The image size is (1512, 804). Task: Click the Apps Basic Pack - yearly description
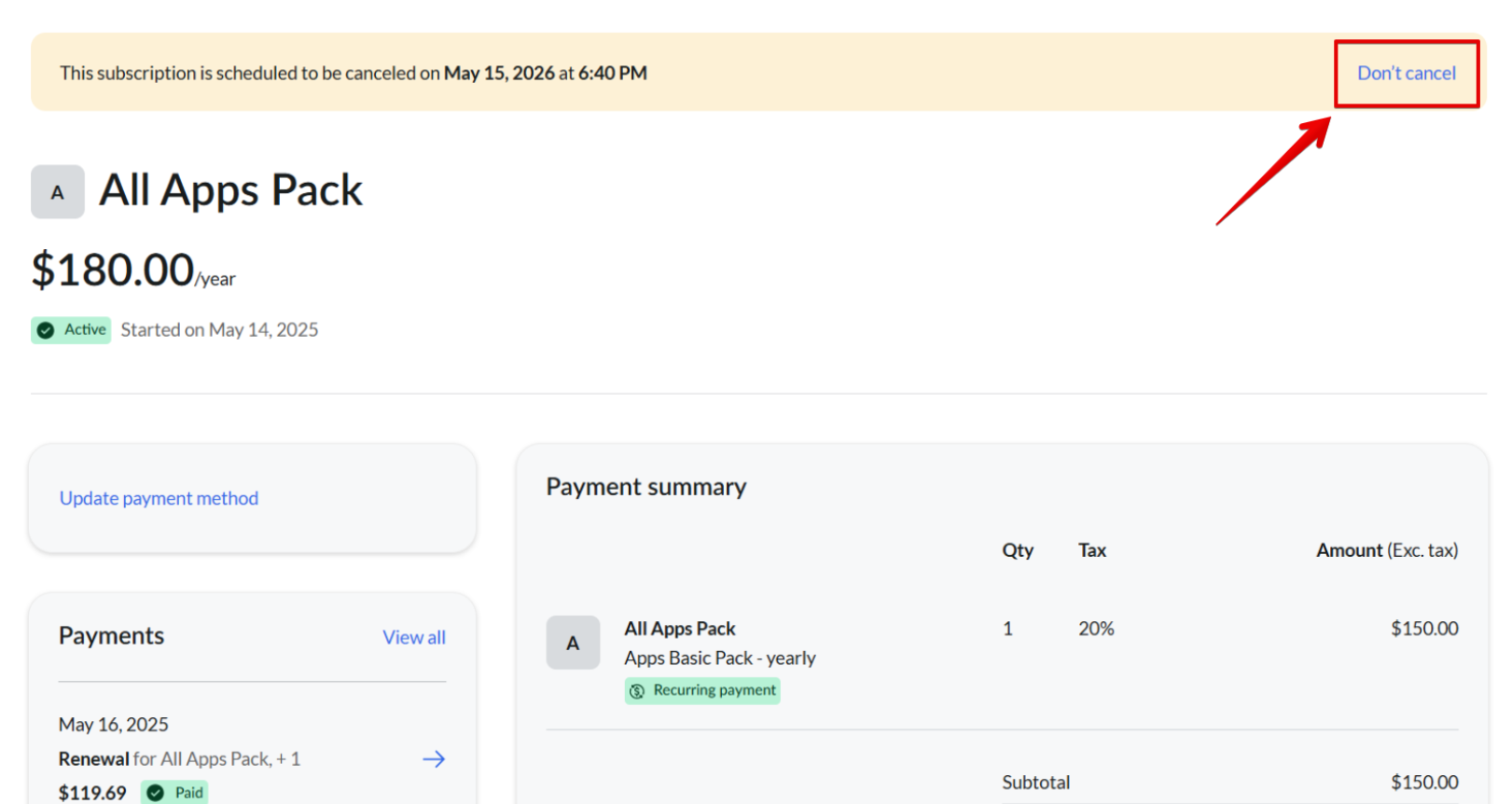[719, 658]
